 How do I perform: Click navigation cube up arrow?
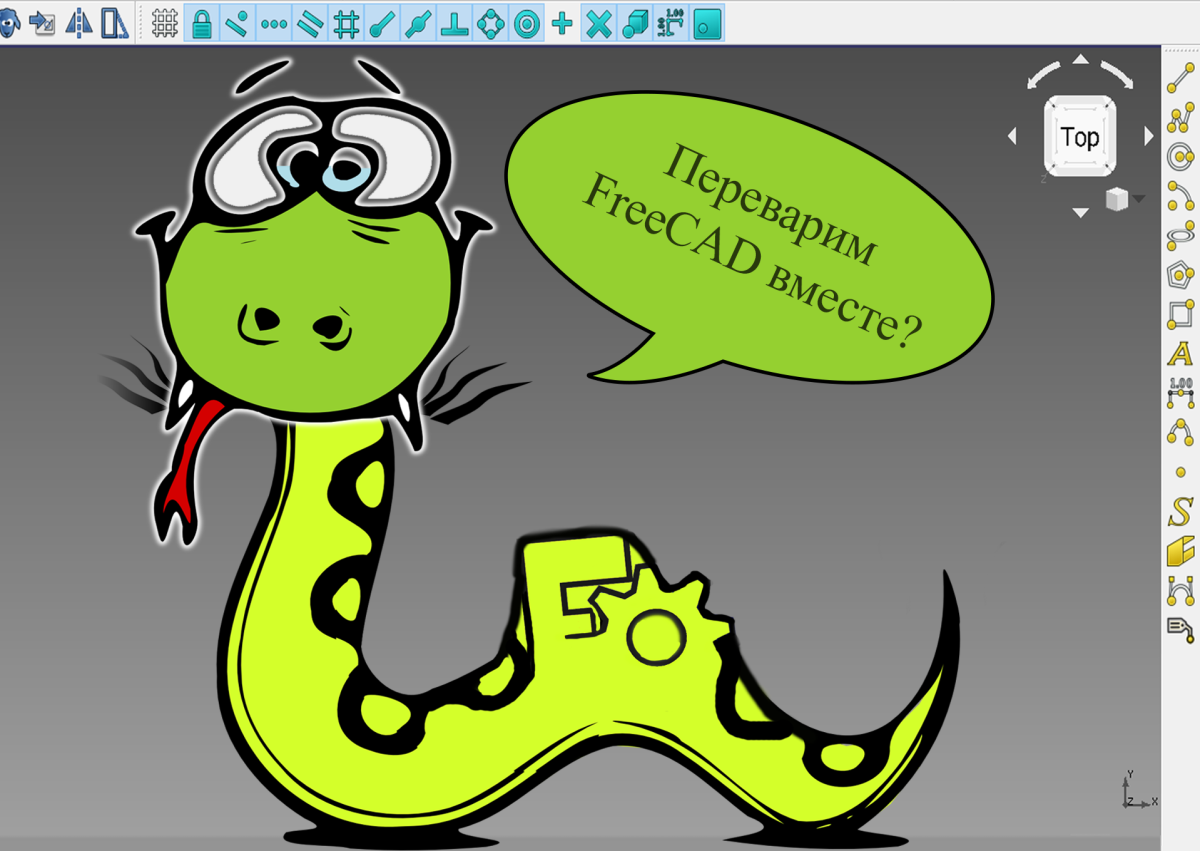pyautogui.click(x=1080, y=59)
